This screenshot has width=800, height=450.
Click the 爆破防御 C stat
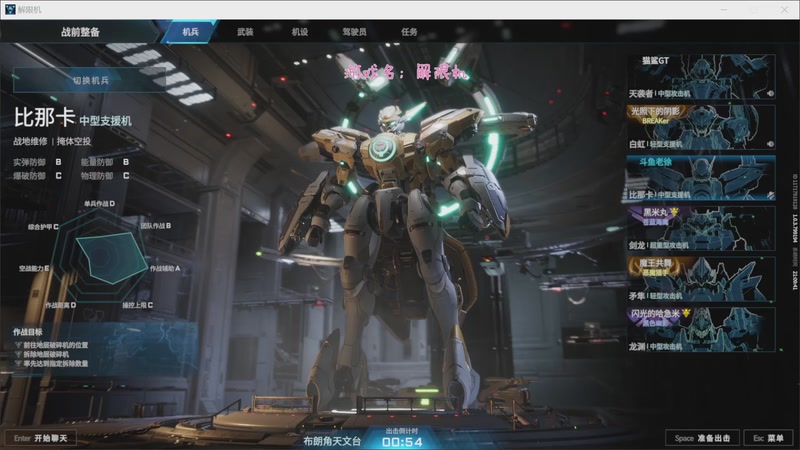point(37,176)
